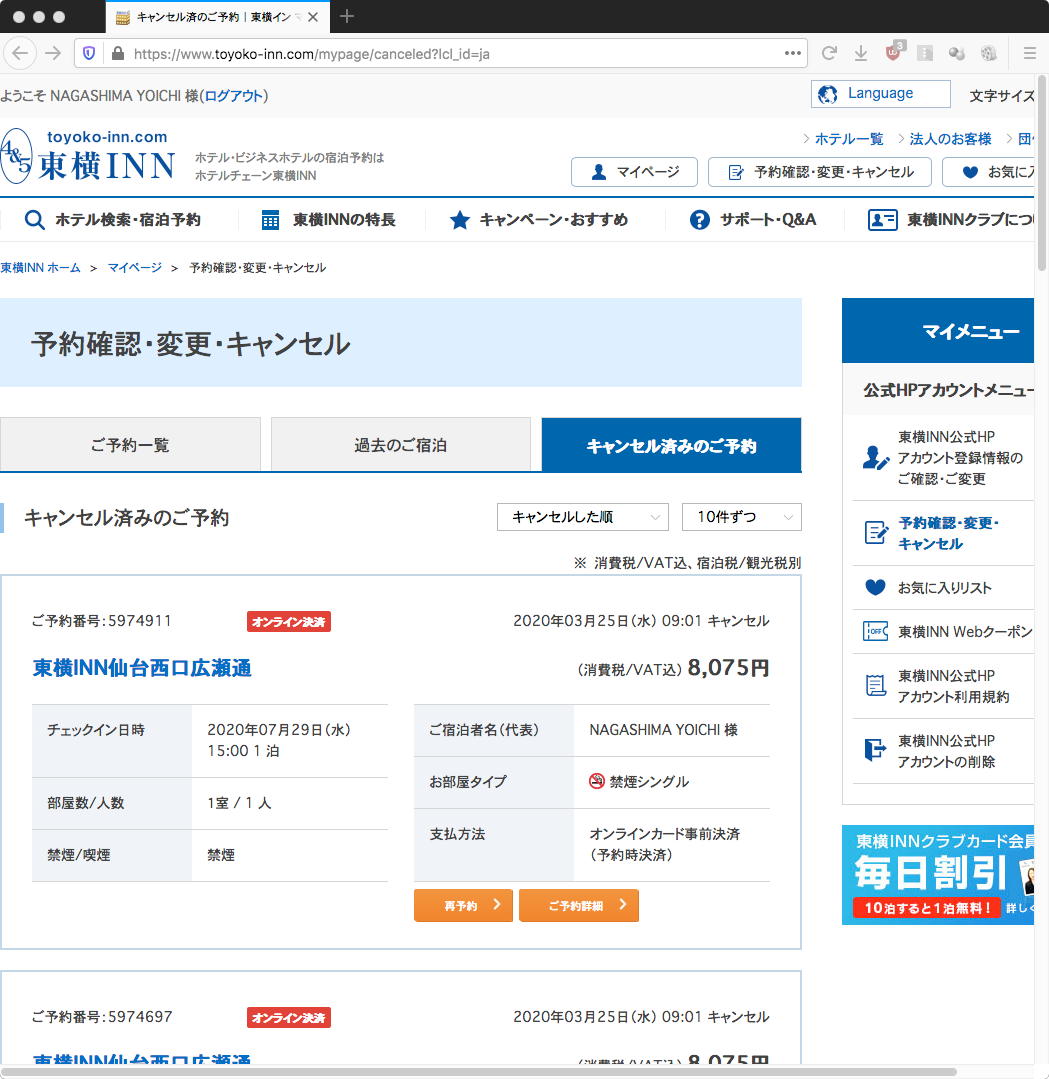Click the Webクーポン coupon icon
The image size is (1049, 1079).
coord(875,631)
